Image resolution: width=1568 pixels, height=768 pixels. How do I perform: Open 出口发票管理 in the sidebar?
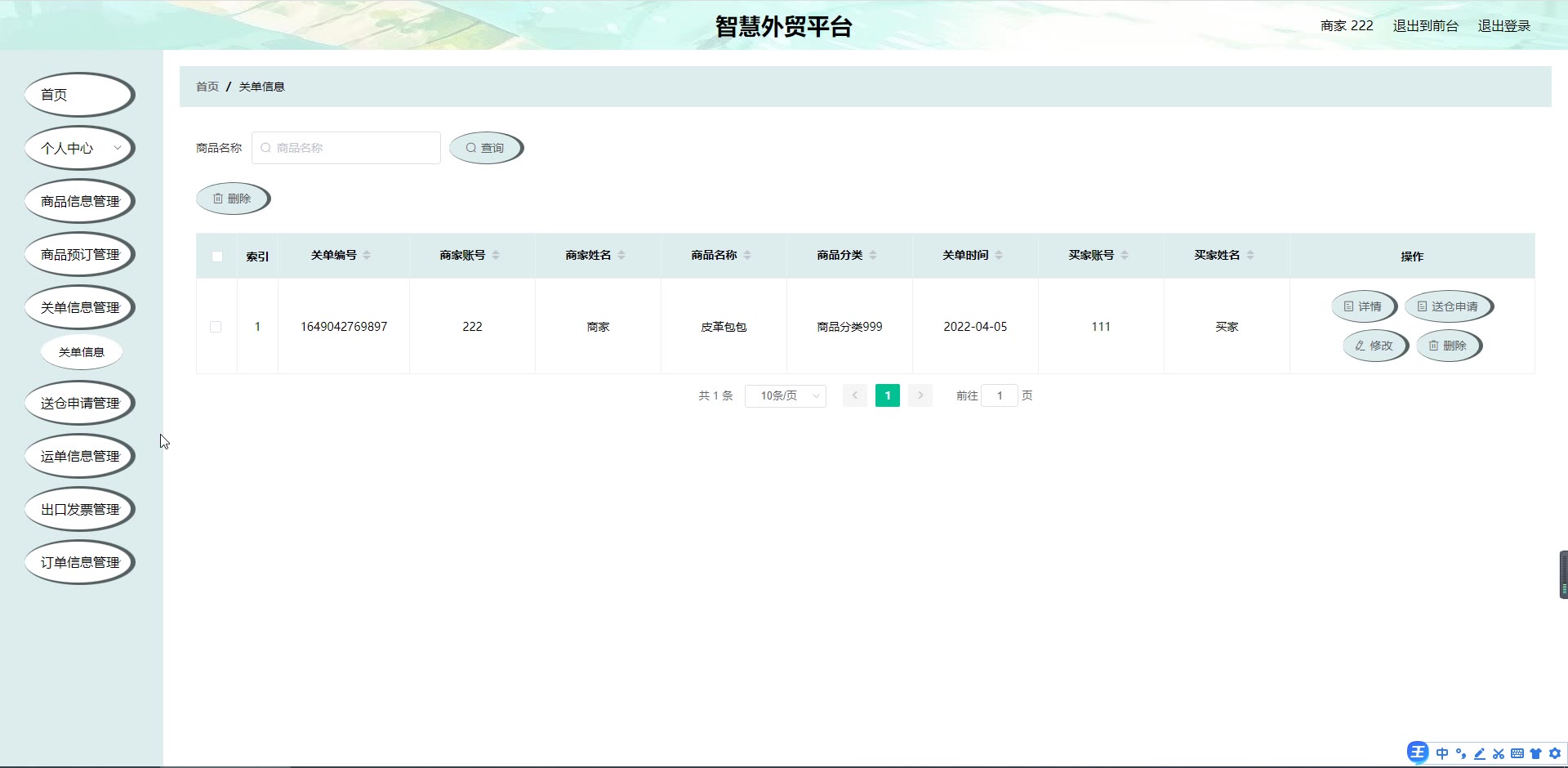80,509
